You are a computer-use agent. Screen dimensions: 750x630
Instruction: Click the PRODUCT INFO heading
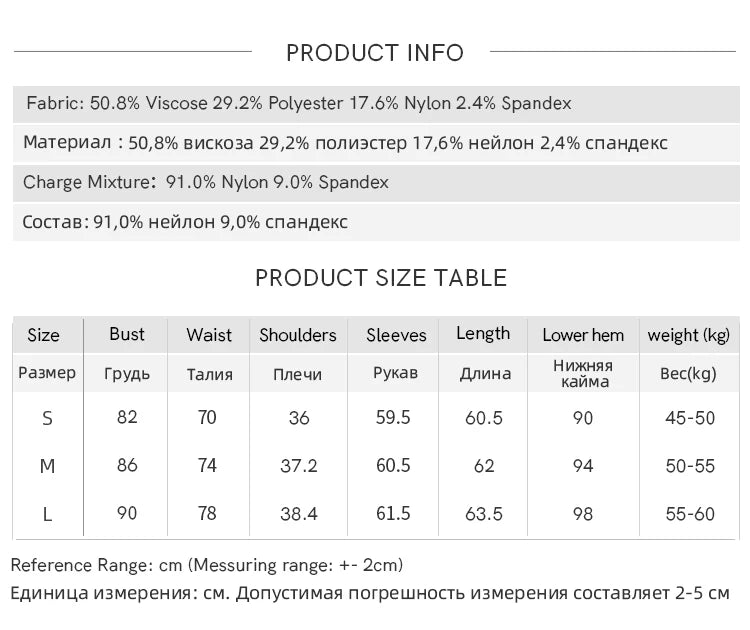(375, 53)
